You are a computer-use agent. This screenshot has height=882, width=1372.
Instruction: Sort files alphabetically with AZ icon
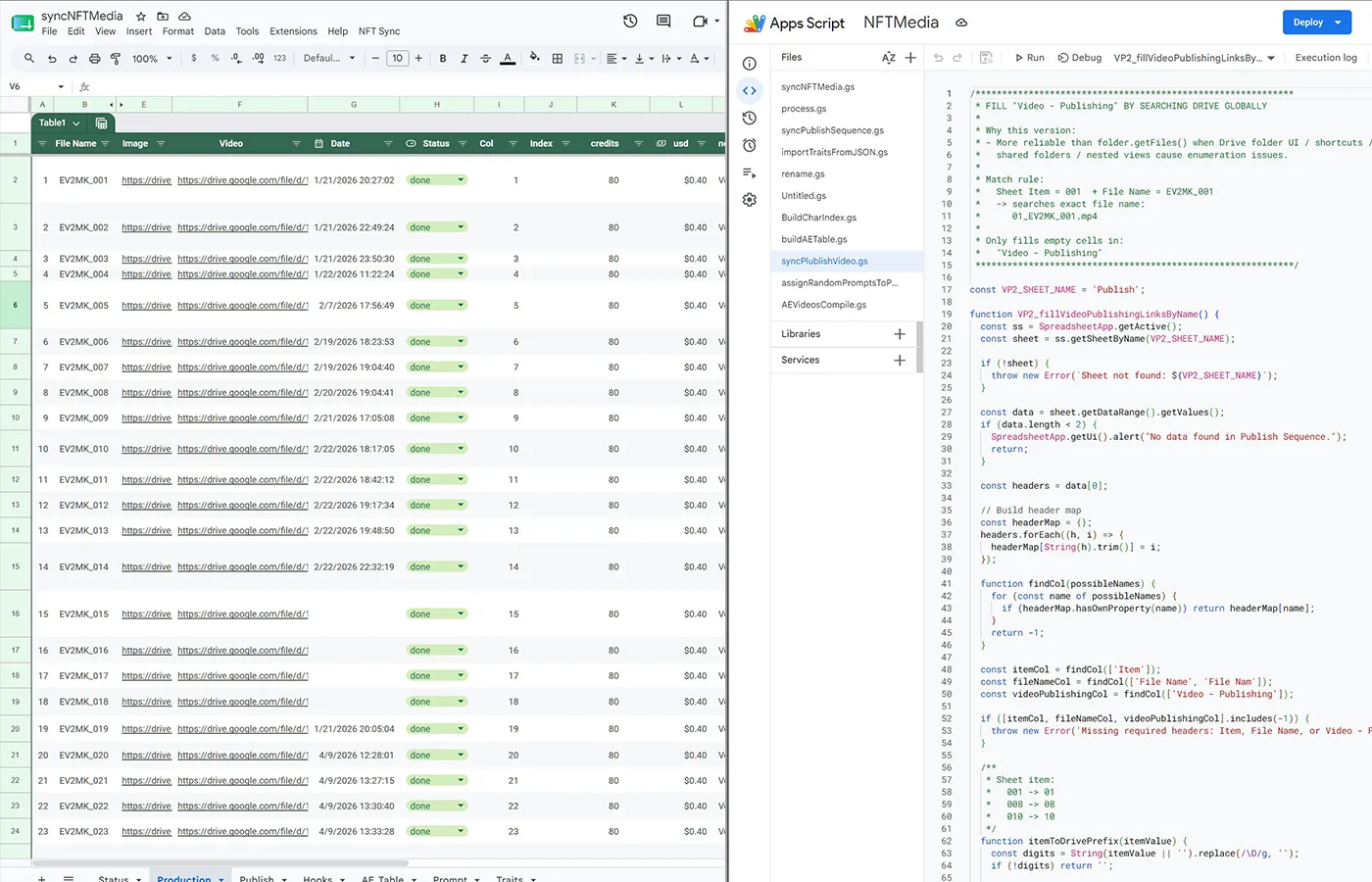pos(888,58)
